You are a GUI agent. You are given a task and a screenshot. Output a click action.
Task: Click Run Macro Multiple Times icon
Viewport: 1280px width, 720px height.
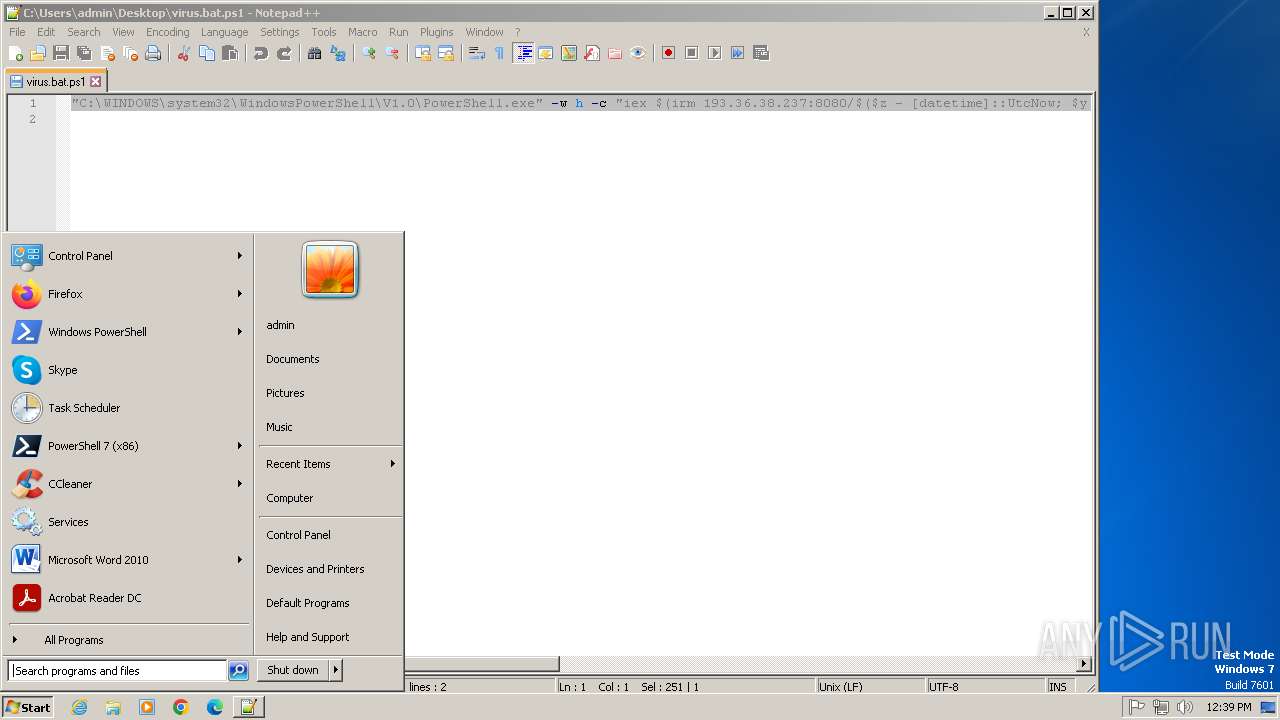click(x=737, y=53)
